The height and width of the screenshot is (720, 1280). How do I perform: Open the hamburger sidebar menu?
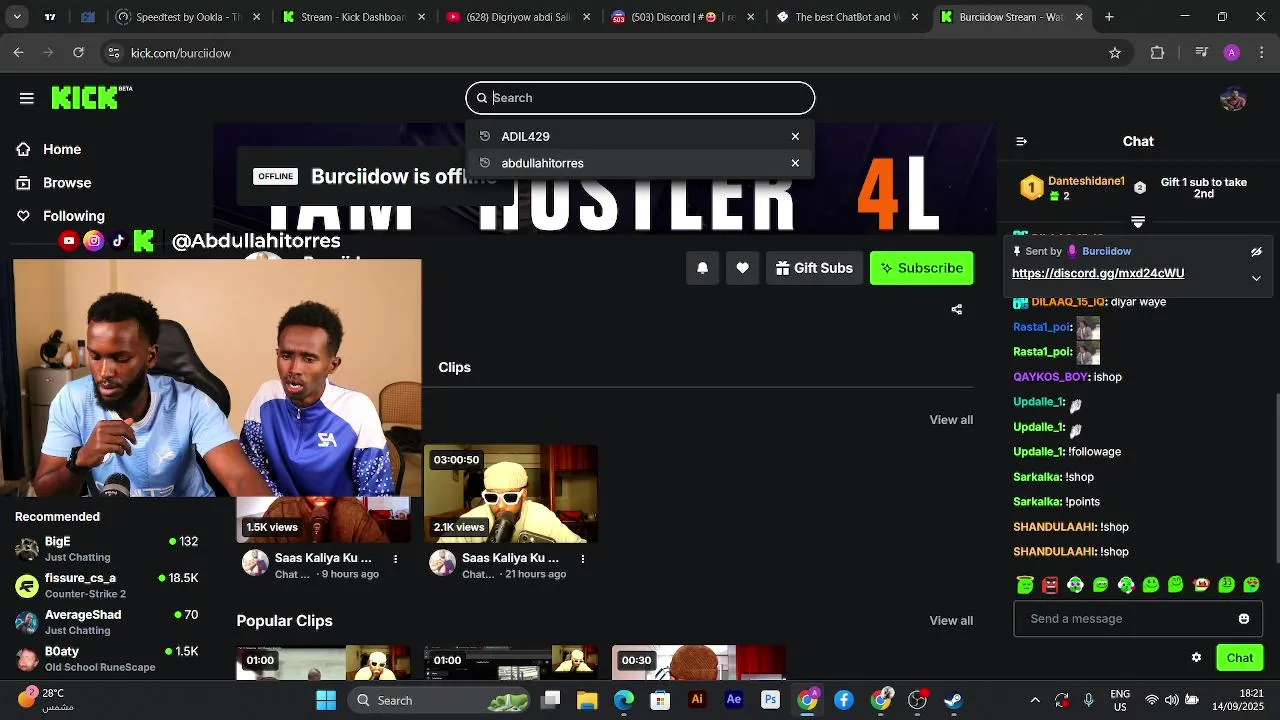tap(27, 98)
